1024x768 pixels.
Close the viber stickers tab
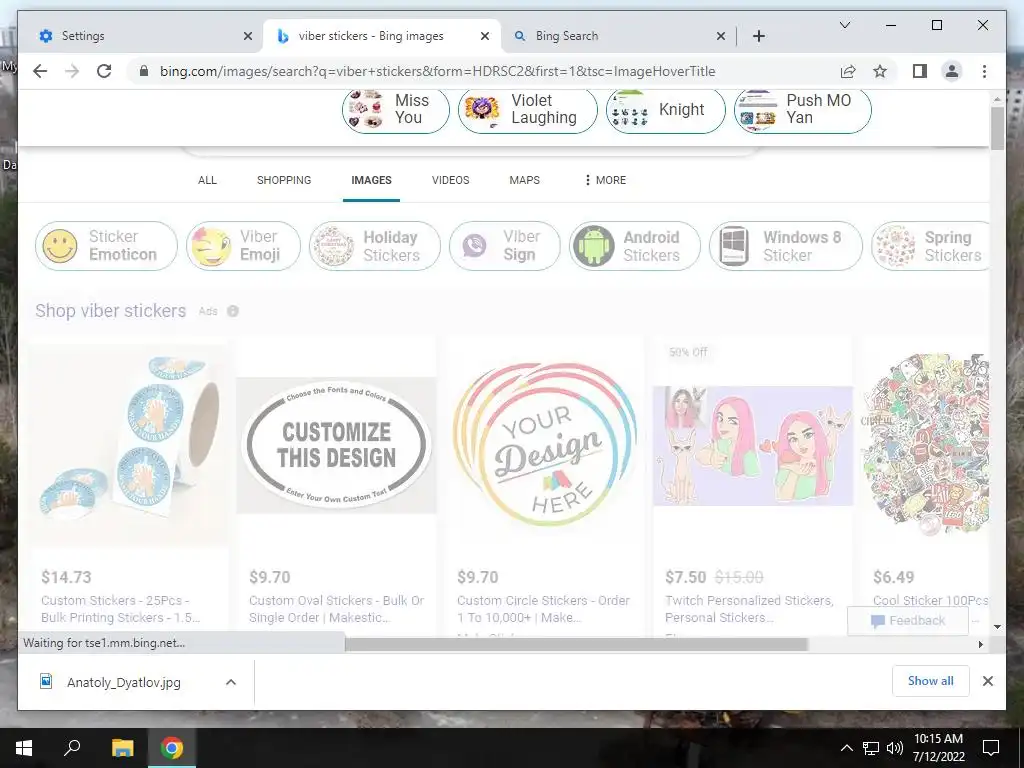485,36
